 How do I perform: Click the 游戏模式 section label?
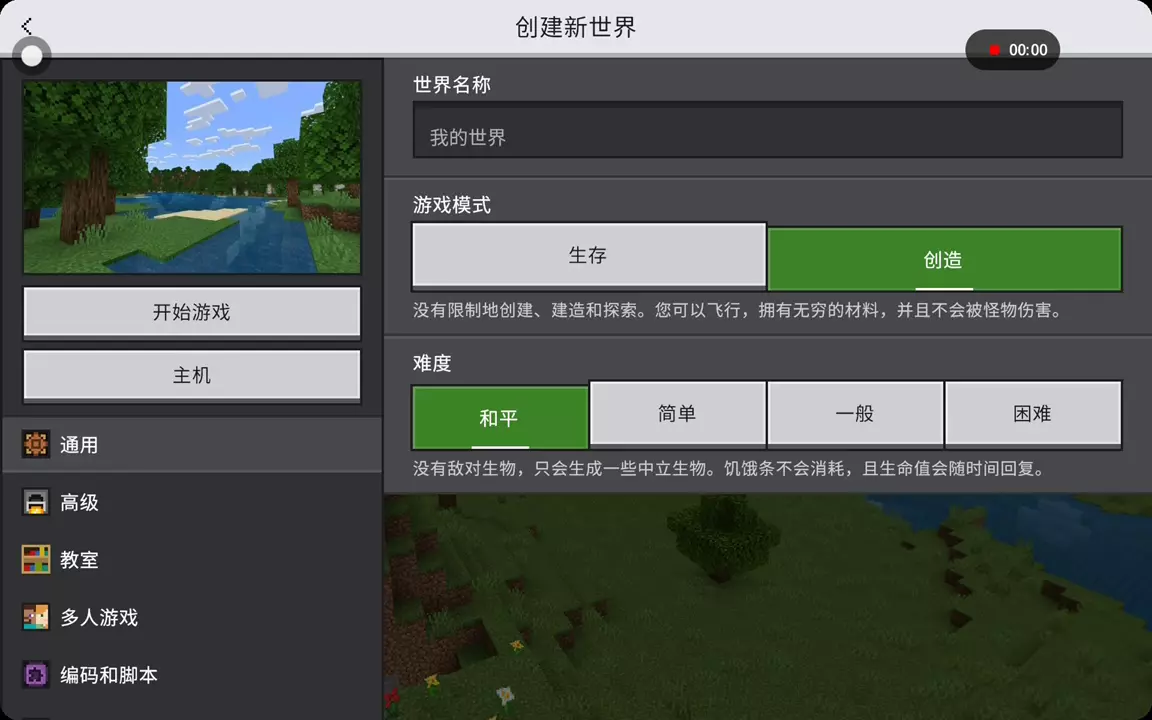pyautogui.click(x=452, y=205)
